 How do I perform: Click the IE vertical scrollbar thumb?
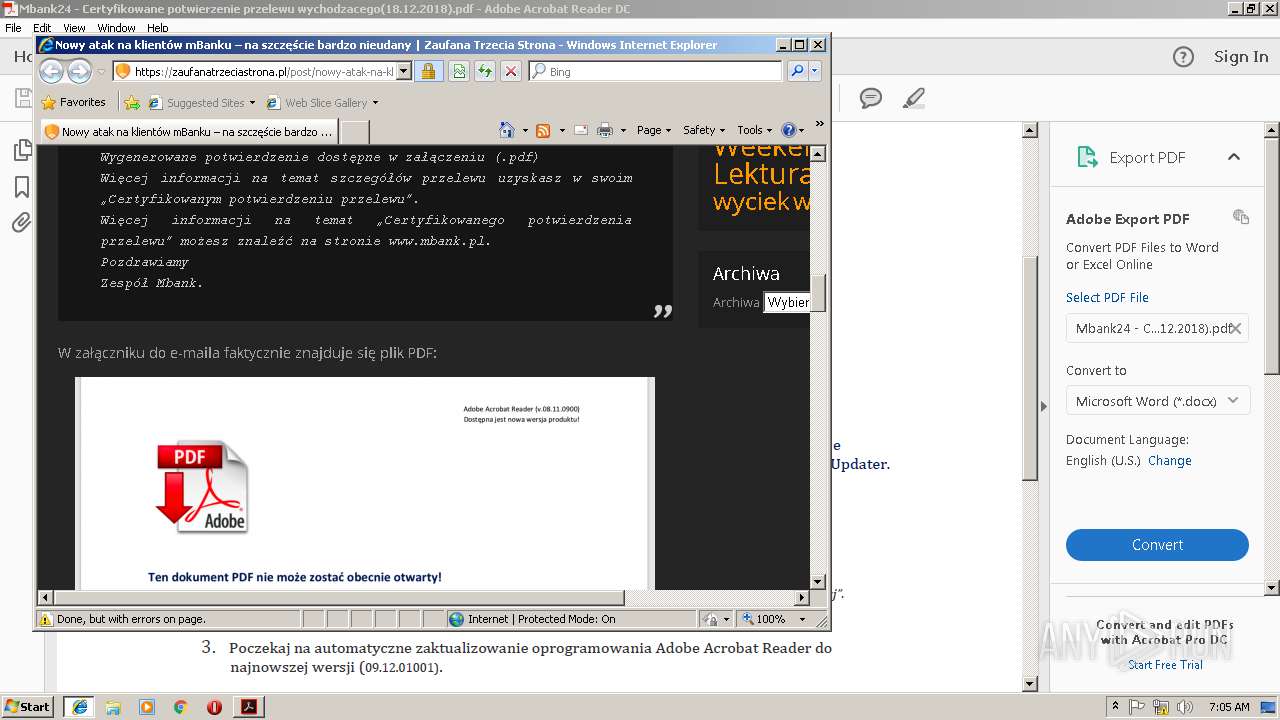point(817,292)
